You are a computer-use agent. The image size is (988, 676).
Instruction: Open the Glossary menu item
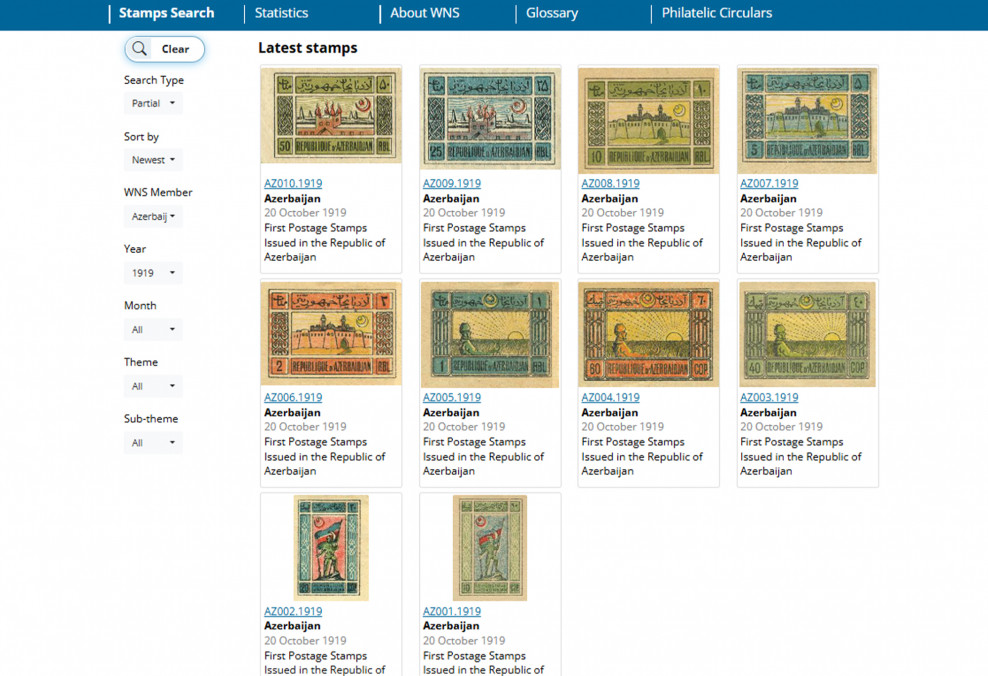552,13
